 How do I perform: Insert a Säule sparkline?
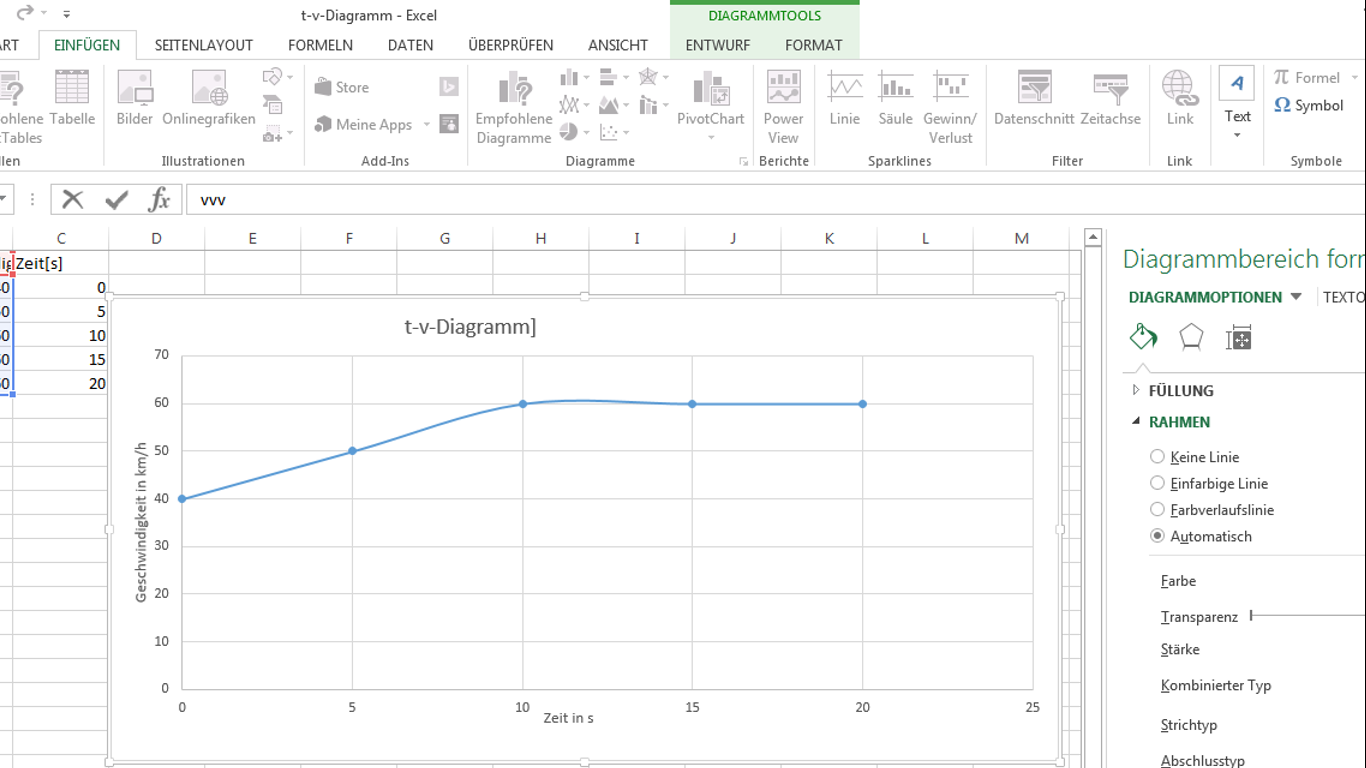pos(895,98)
